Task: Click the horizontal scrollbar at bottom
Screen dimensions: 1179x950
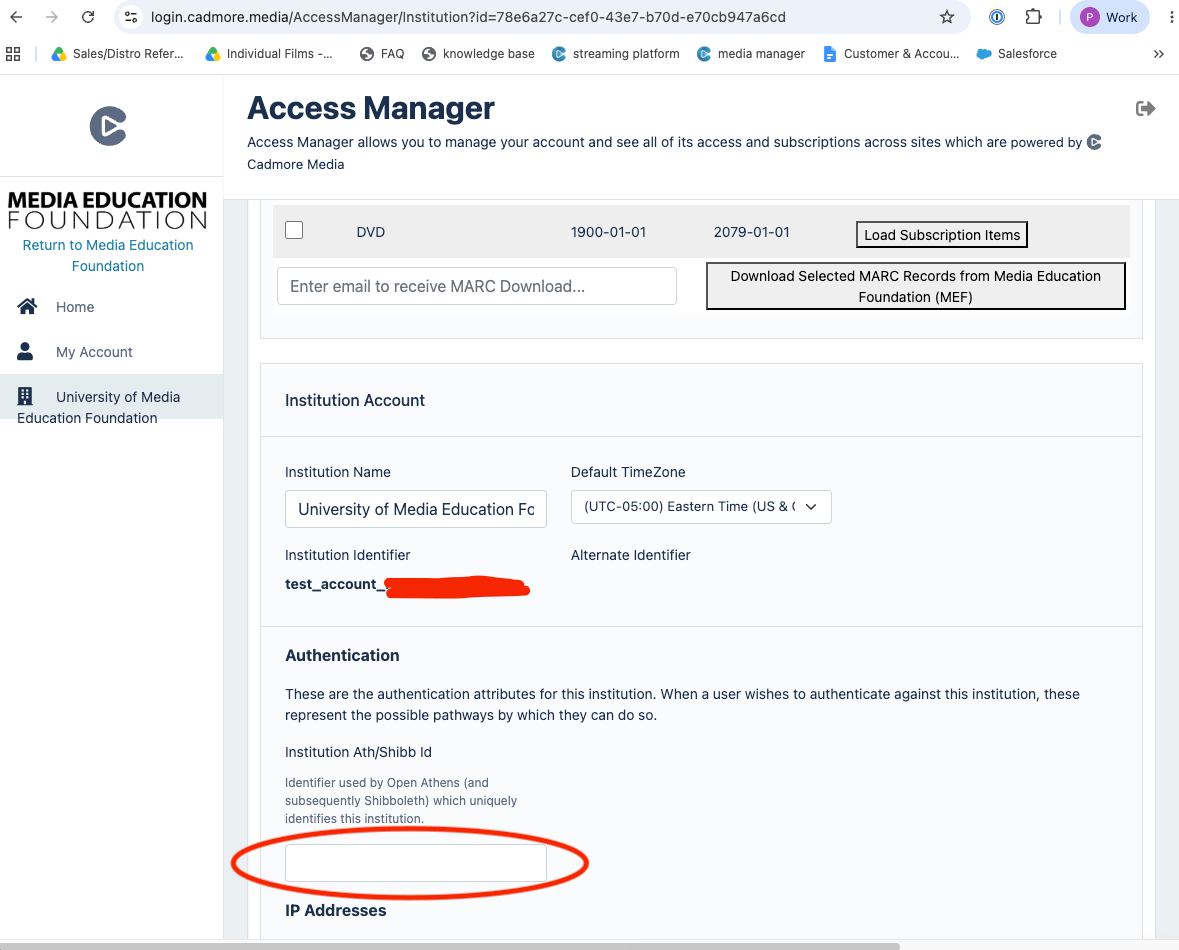Action: (450, 946)
